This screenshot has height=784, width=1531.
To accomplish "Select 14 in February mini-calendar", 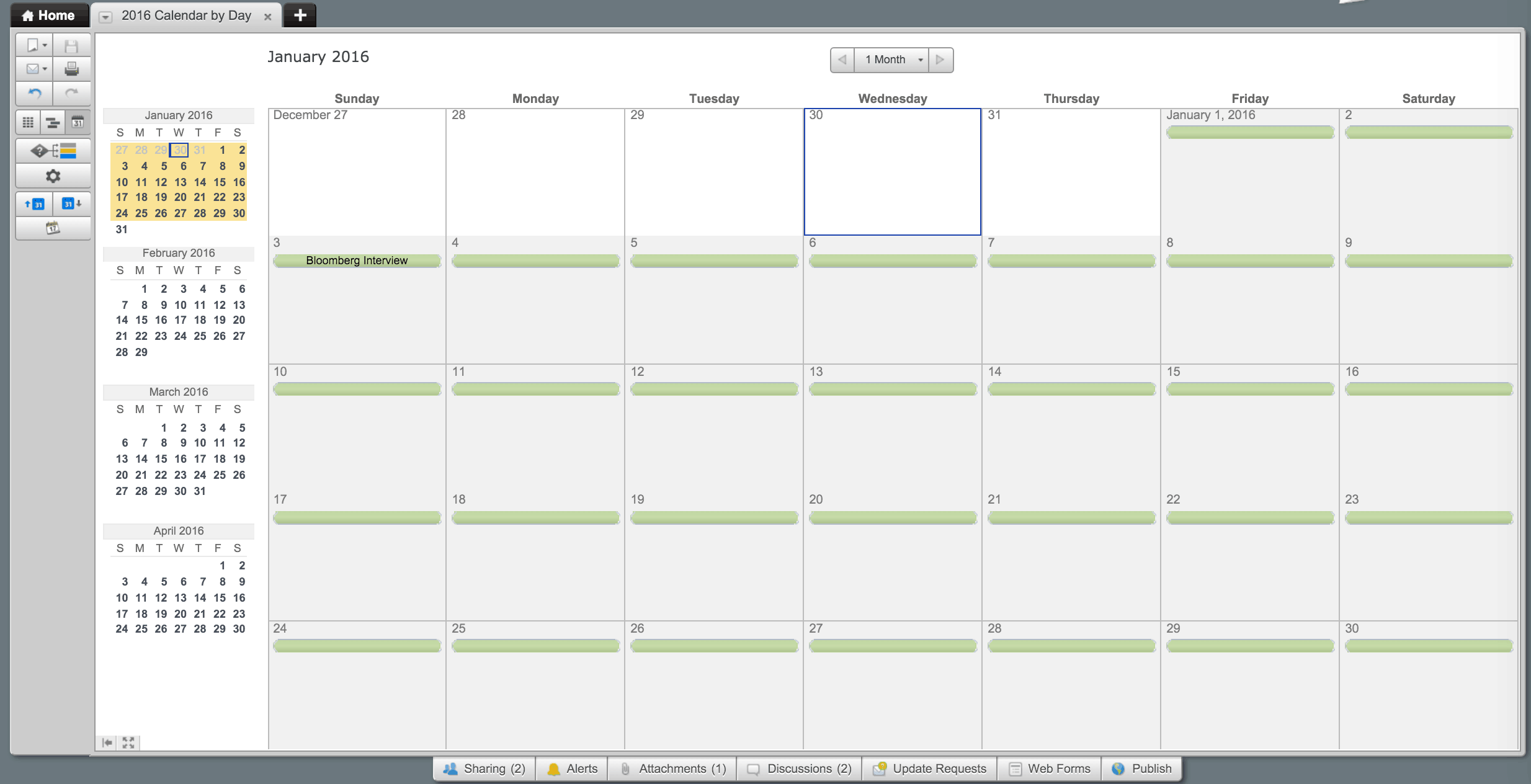I will (x=122, y=320).
